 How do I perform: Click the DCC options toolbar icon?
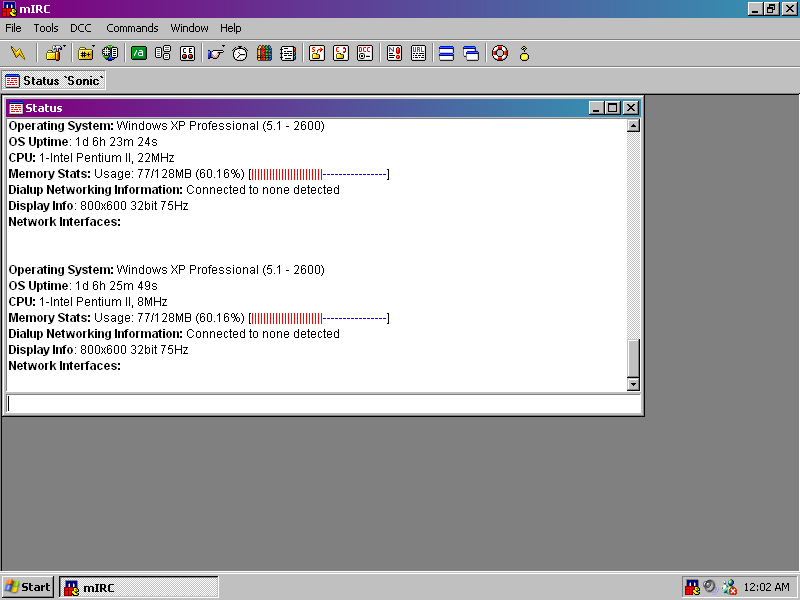pos(365,53)
